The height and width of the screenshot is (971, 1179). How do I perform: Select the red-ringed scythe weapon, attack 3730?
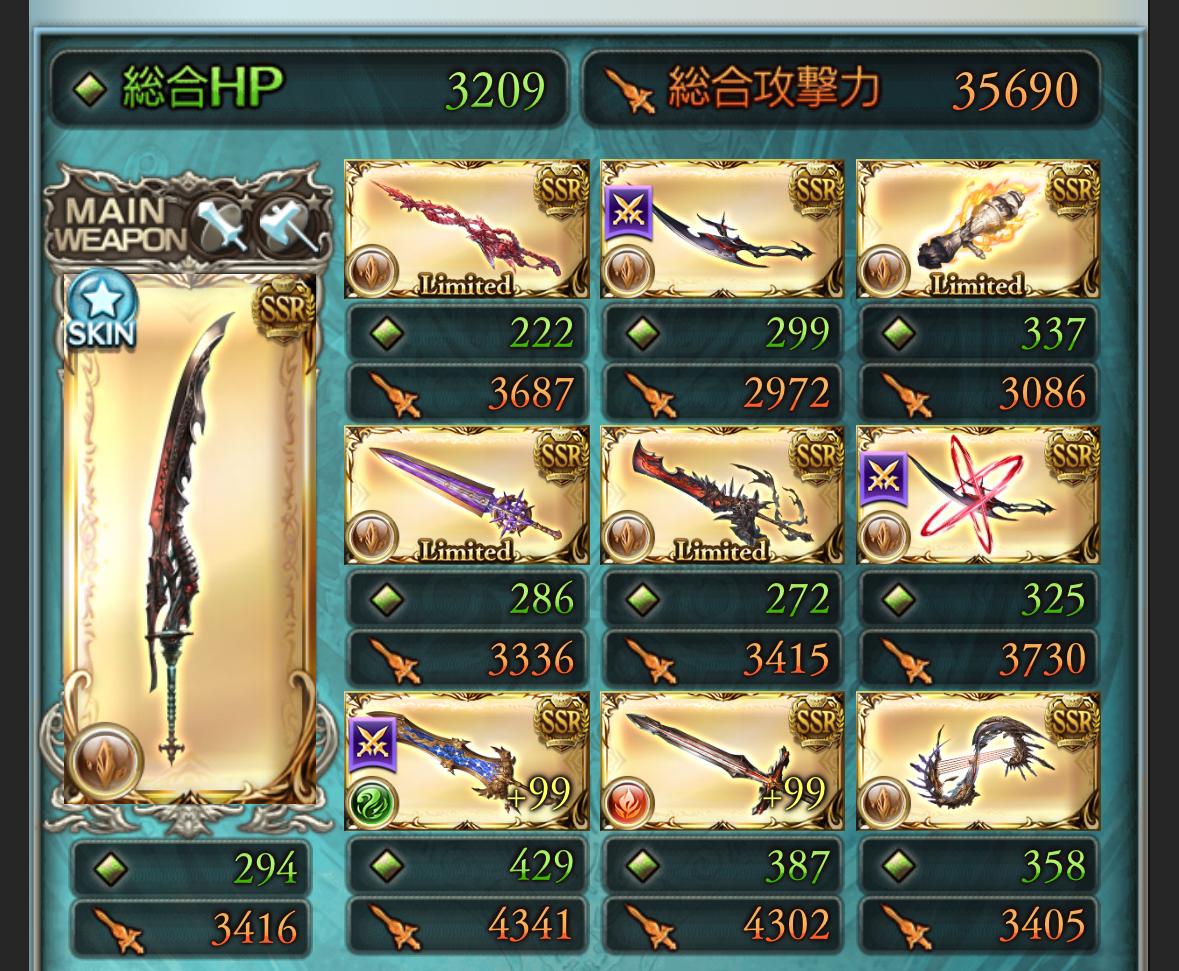pos(977,495)
